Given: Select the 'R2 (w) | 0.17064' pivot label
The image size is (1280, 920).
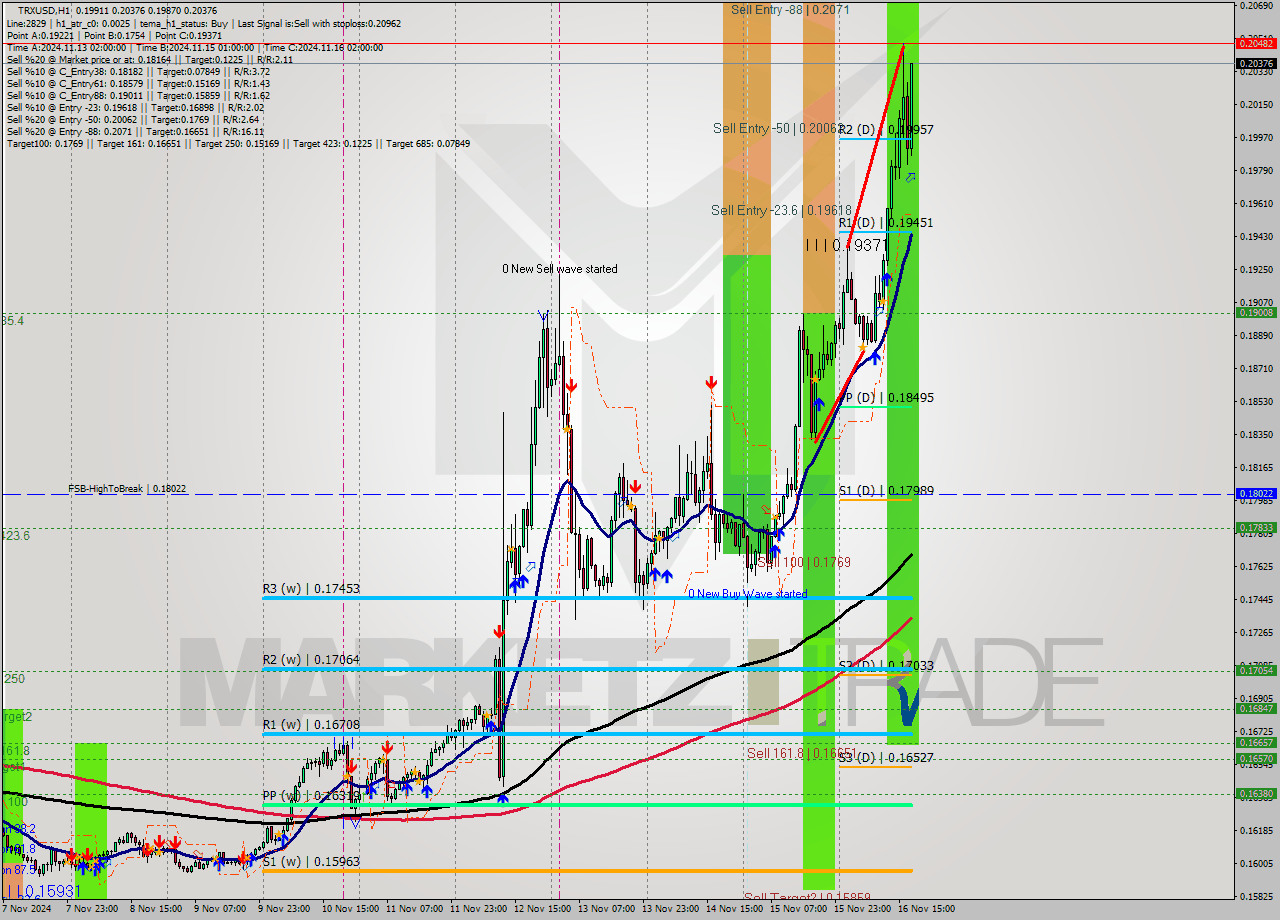Looking at the screenshot, I should pos(311,660).
